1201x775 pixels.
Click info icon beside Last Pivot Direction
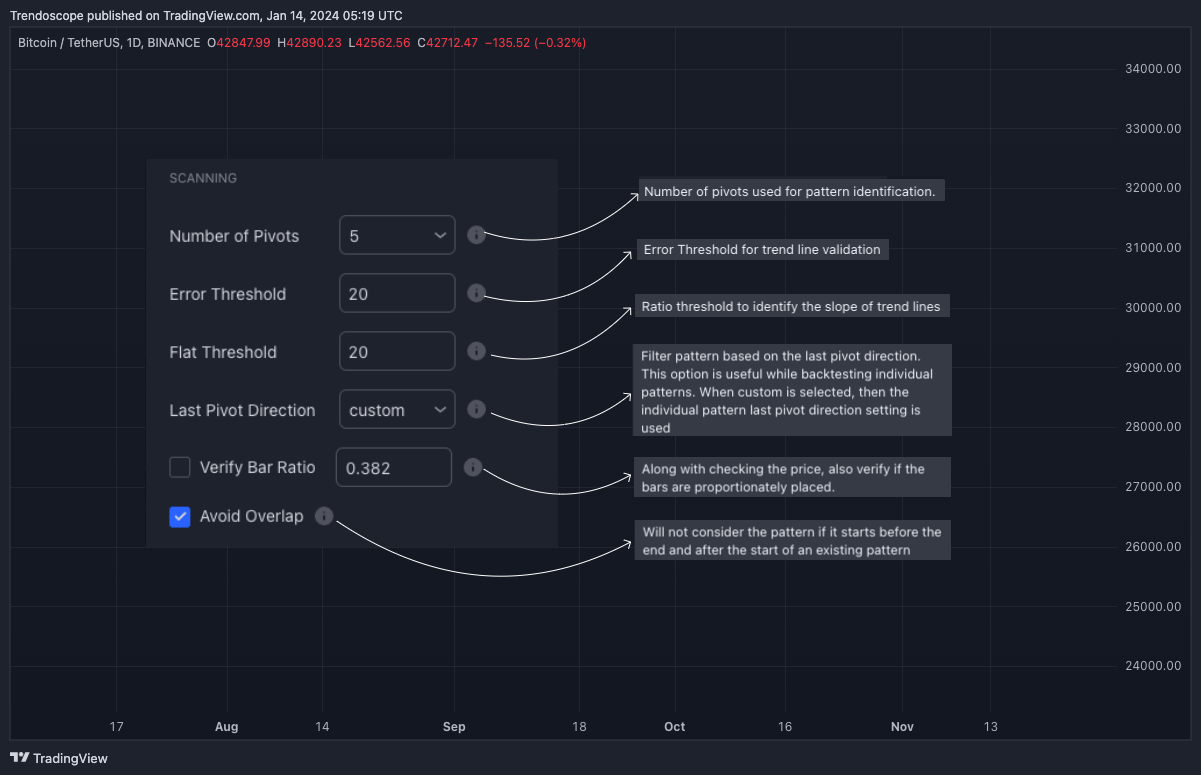click(x=477, y=409)
